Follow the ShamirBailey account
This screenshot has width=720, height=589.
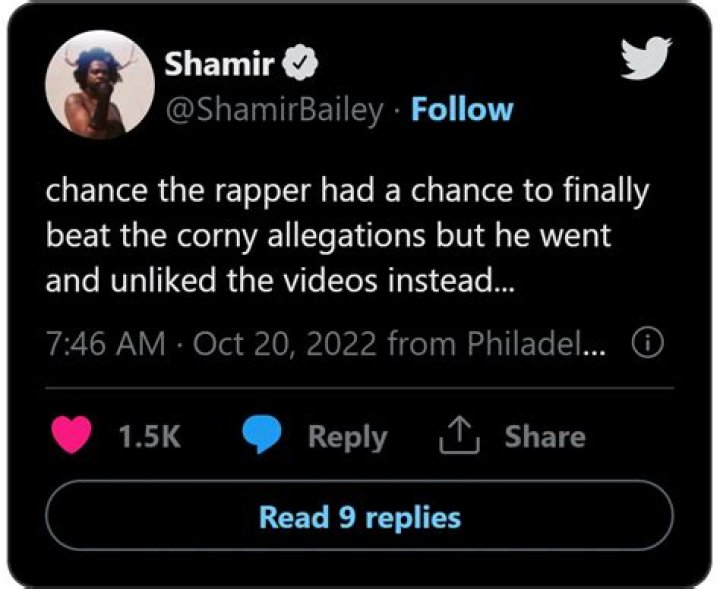[x=462, y=109]
